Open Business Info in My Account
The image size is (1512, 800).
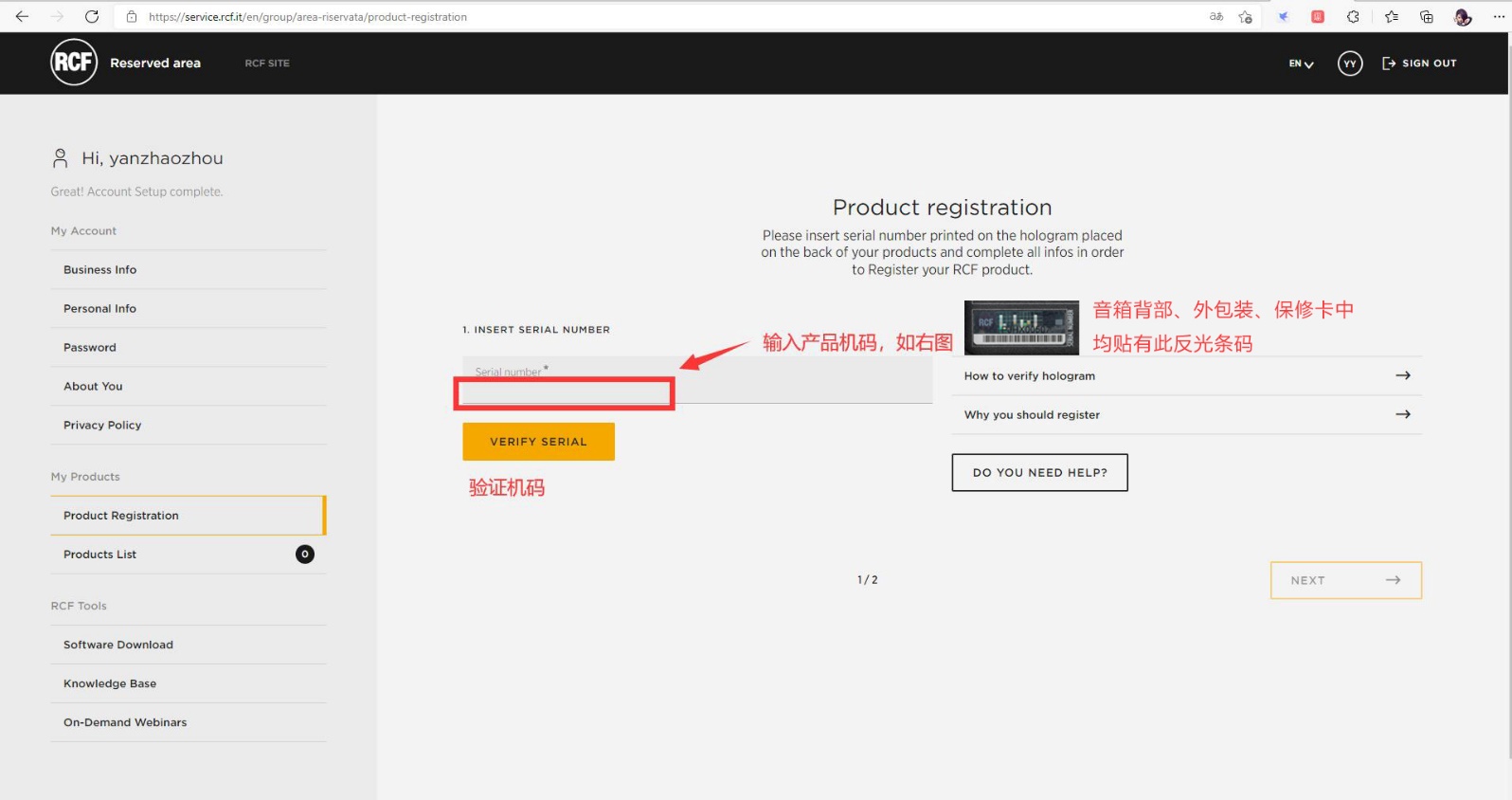pyautogui.click(x=189, y=270)
